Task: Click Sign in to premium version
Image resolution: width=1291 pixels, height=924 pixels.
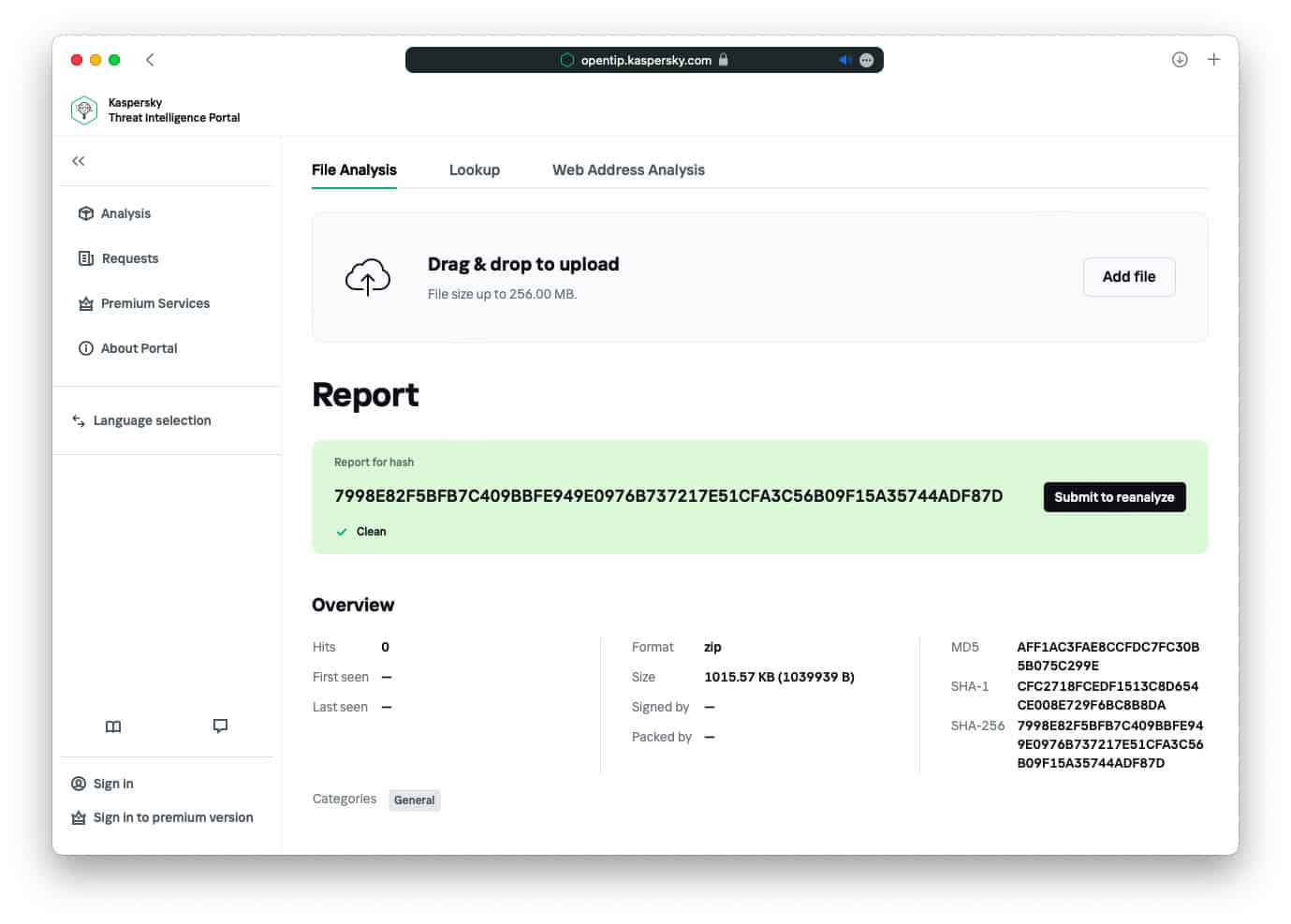Action: coord(172,818)
